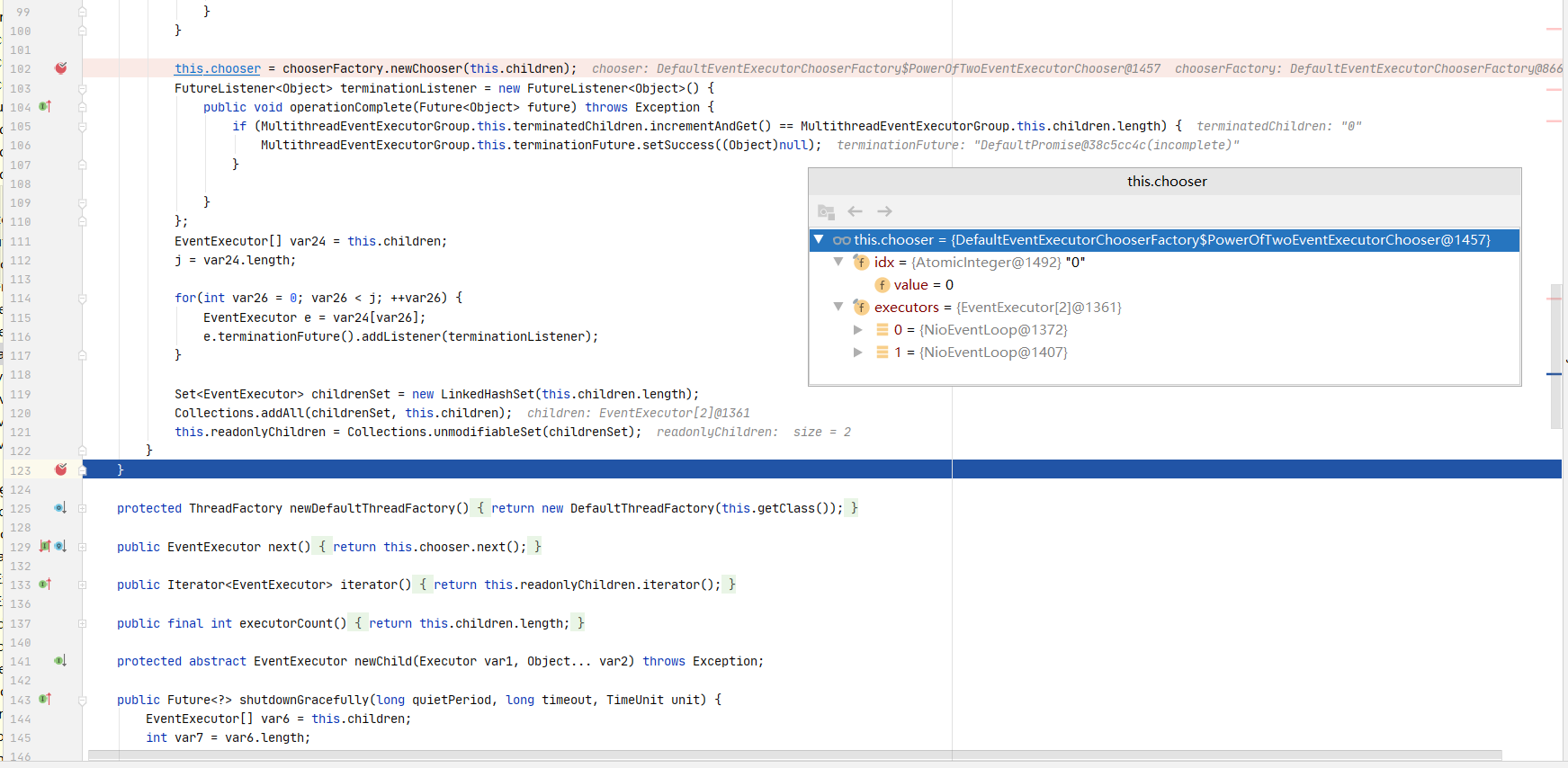Click the editor horizontal scrollbar

coord(795,755)
